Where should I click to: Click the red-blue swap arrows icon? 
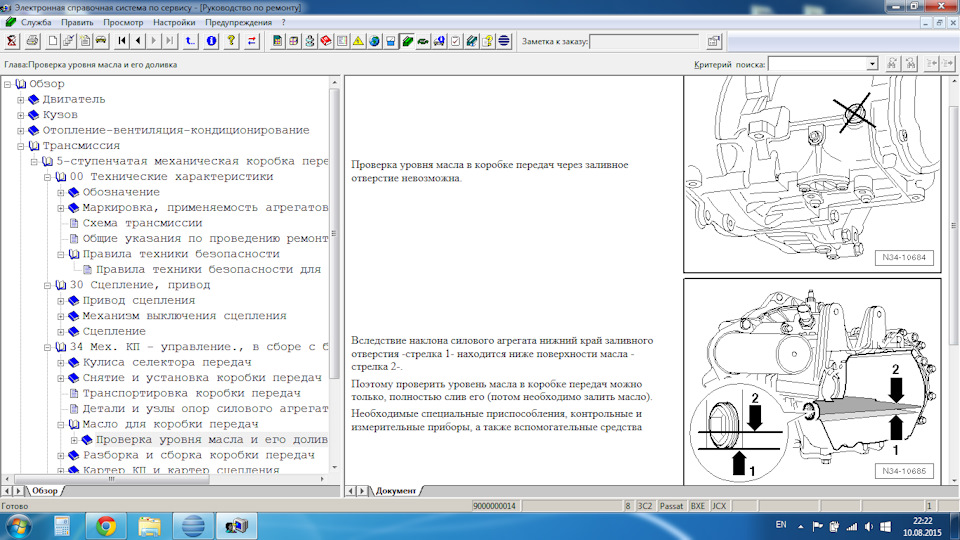pyautogui.click(x=252, y=41)
